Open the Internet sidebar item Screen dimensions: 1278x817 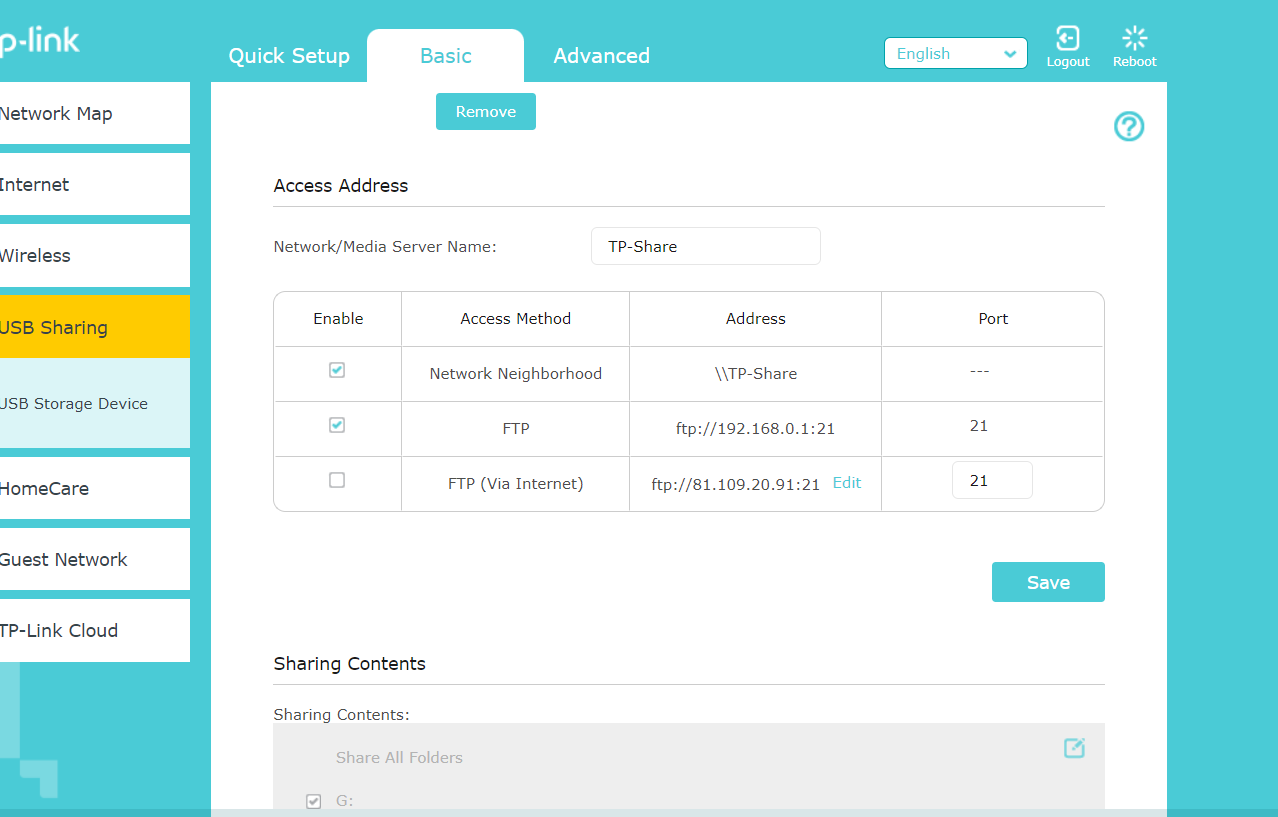tap(94, 184)
